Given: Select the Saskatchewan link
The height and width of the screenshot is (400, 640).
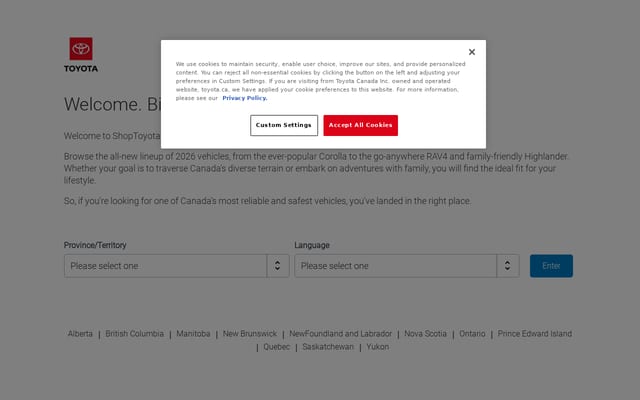Looking at the screenshot, I should pyautogui.click(x=328, y=347).
